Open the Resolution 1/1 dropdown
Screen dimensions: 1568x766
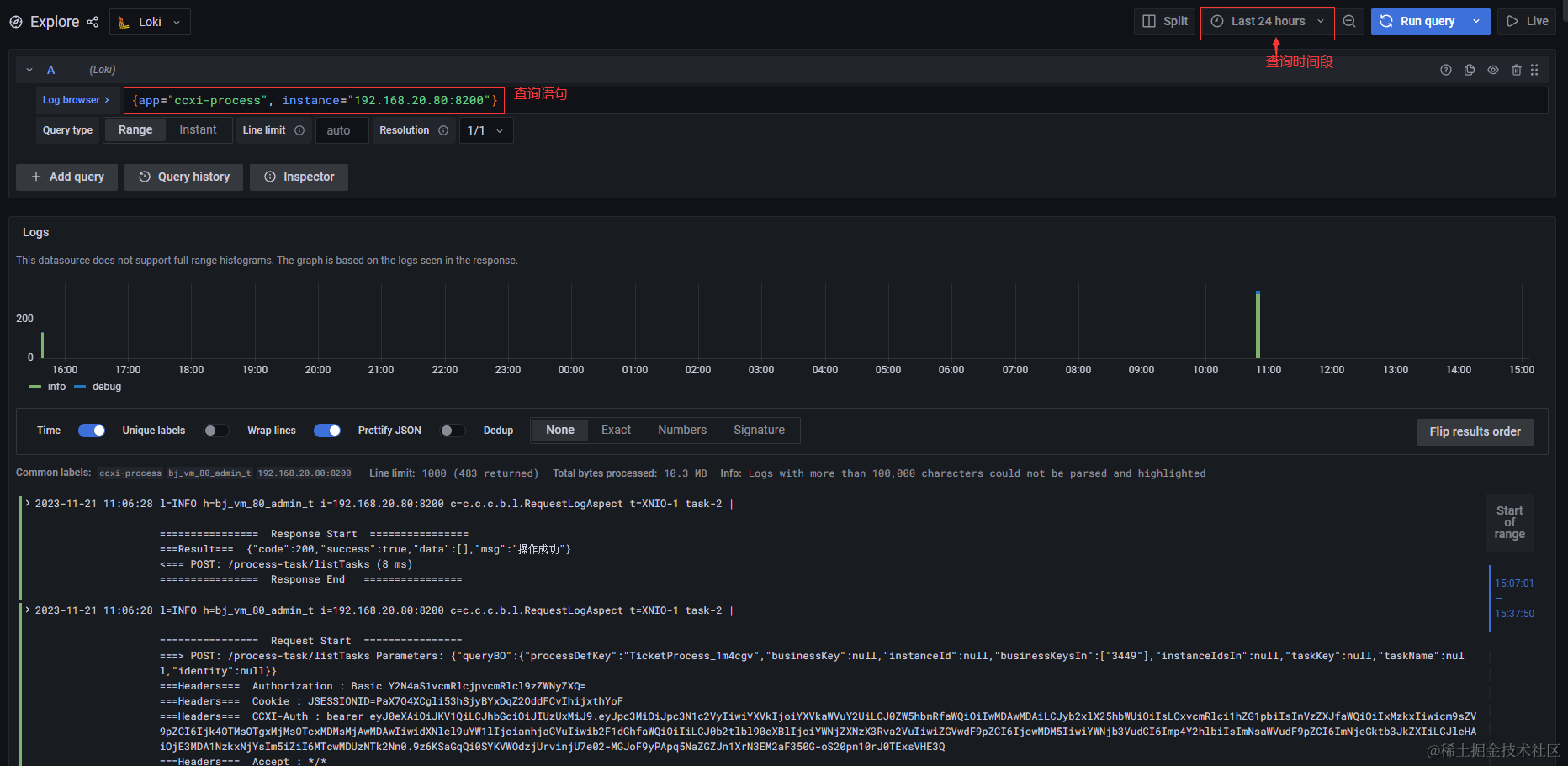pos(486,130)
